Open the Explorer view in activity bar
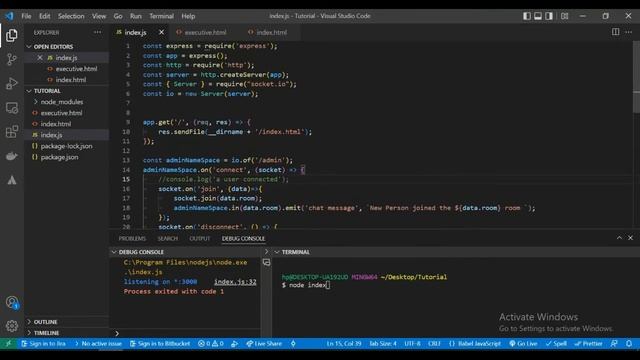This screenshot has width=640, height=360. click(11, 36)
